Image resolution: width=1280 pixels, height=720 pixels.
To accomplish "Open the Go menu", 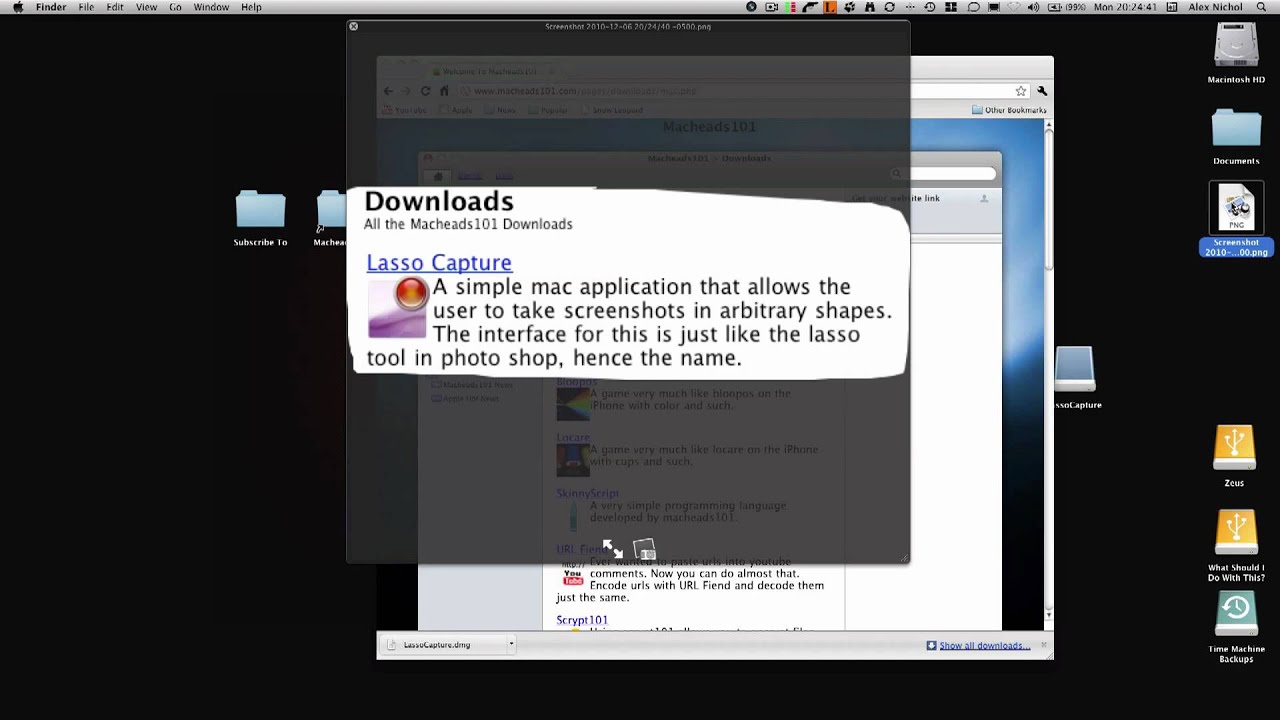I will (175, 7).
